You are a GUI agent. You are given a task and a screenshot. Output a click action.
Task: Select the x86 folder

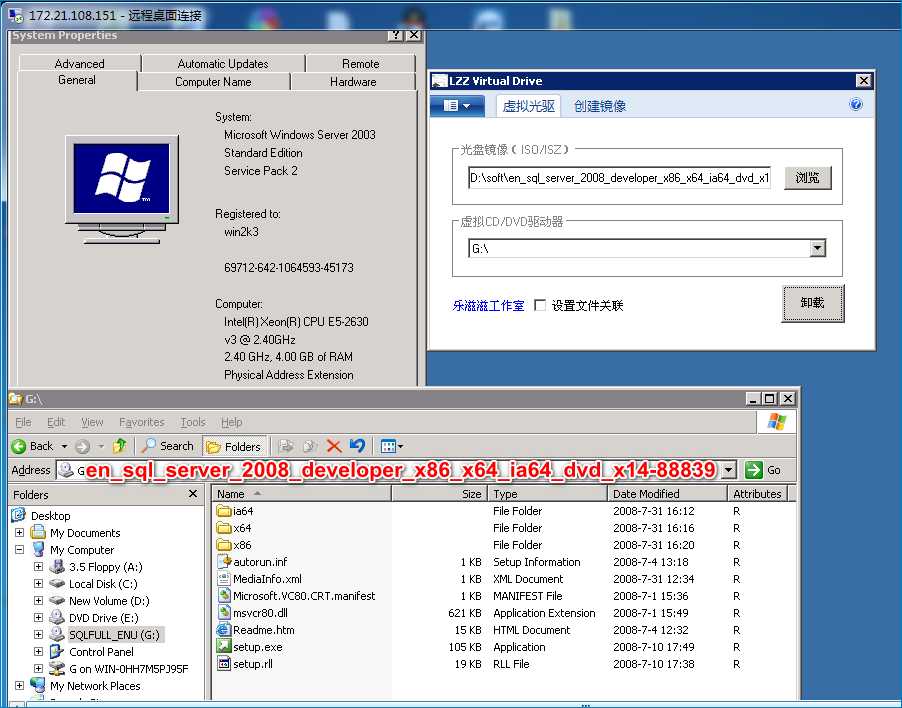click(234, 545)
